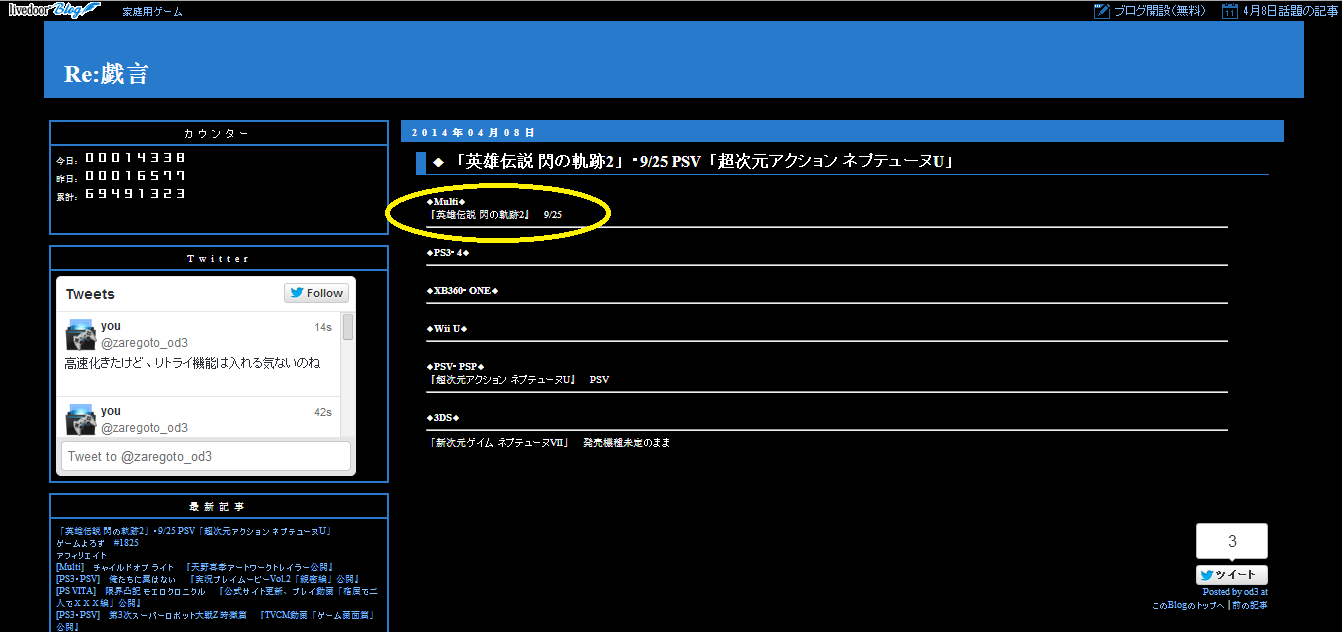Open @zaregoto_od3 handle in first tweet
The image size is (1342, 632).
point(144,343)
